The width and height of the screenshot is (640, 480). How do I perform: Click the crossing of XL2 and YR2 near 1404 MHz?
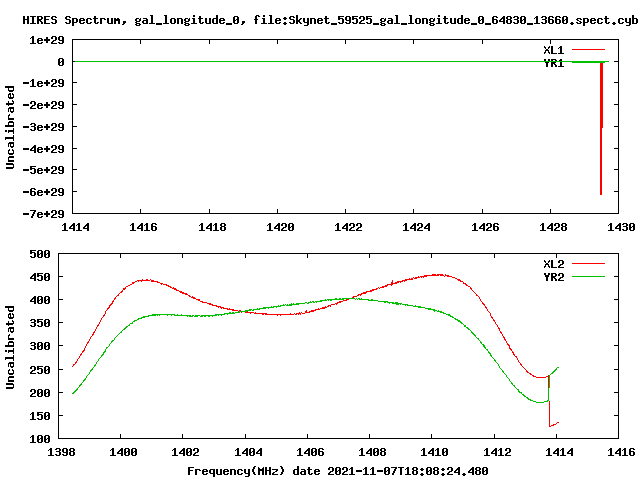[244, 312]
